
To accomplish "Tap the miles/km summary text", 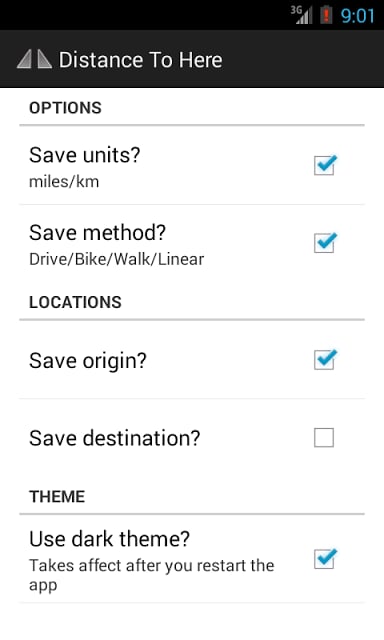I will (x=64, y=182).
